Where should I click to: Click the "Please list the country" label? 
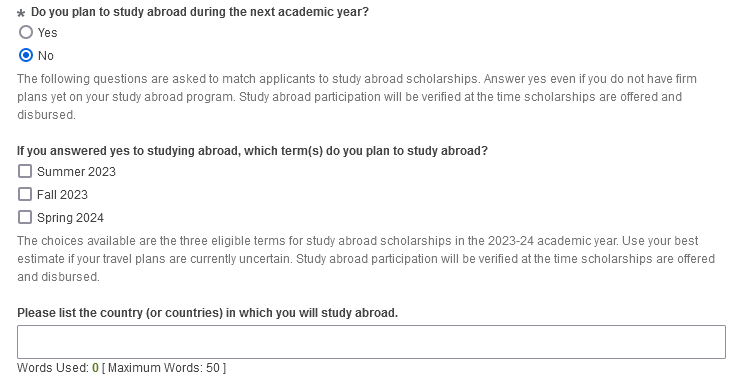[207, 313]
